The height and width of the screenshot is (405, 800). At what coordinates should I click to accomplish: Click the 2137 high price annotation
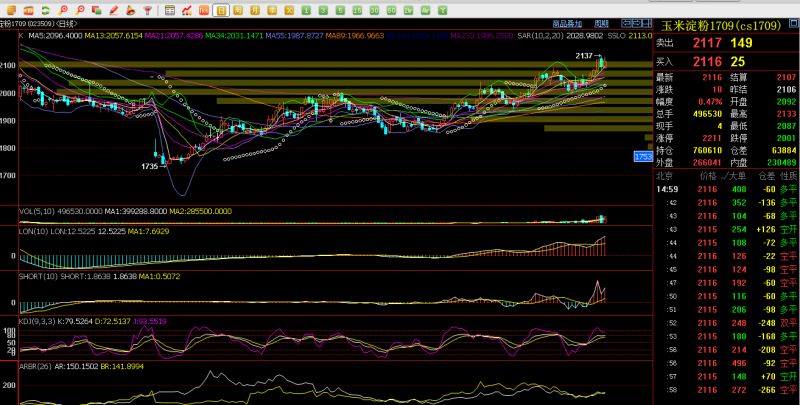pyautogui.click(x=584, y=56)
